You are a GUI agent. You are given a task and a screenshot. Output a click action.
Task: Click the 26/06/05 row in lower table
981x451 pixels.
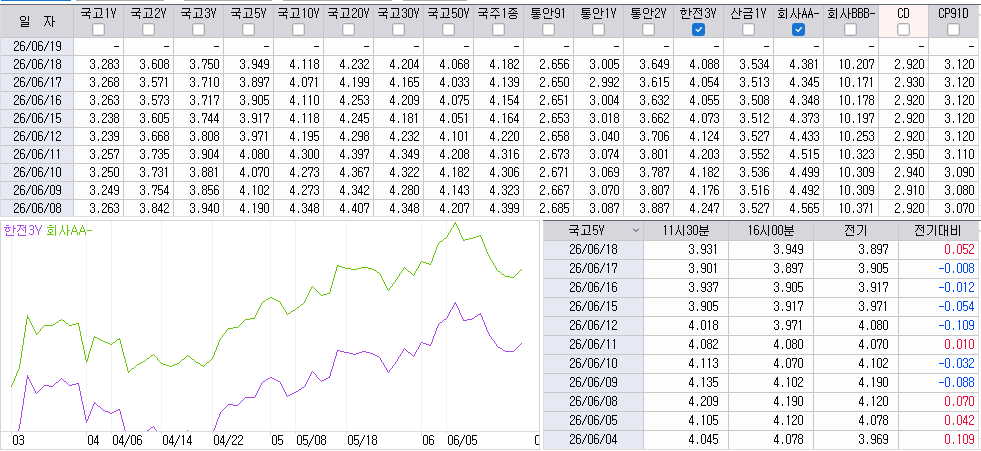click(761, 420)
